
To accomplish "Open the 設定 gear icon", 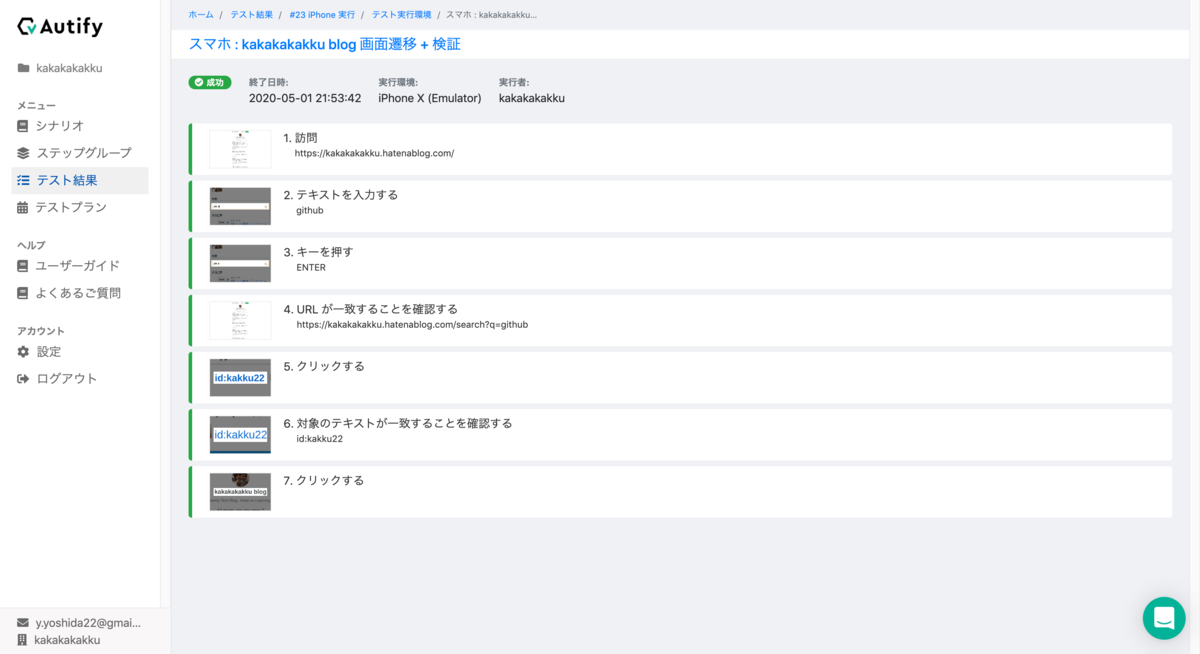I will click(x=22, y=351).
